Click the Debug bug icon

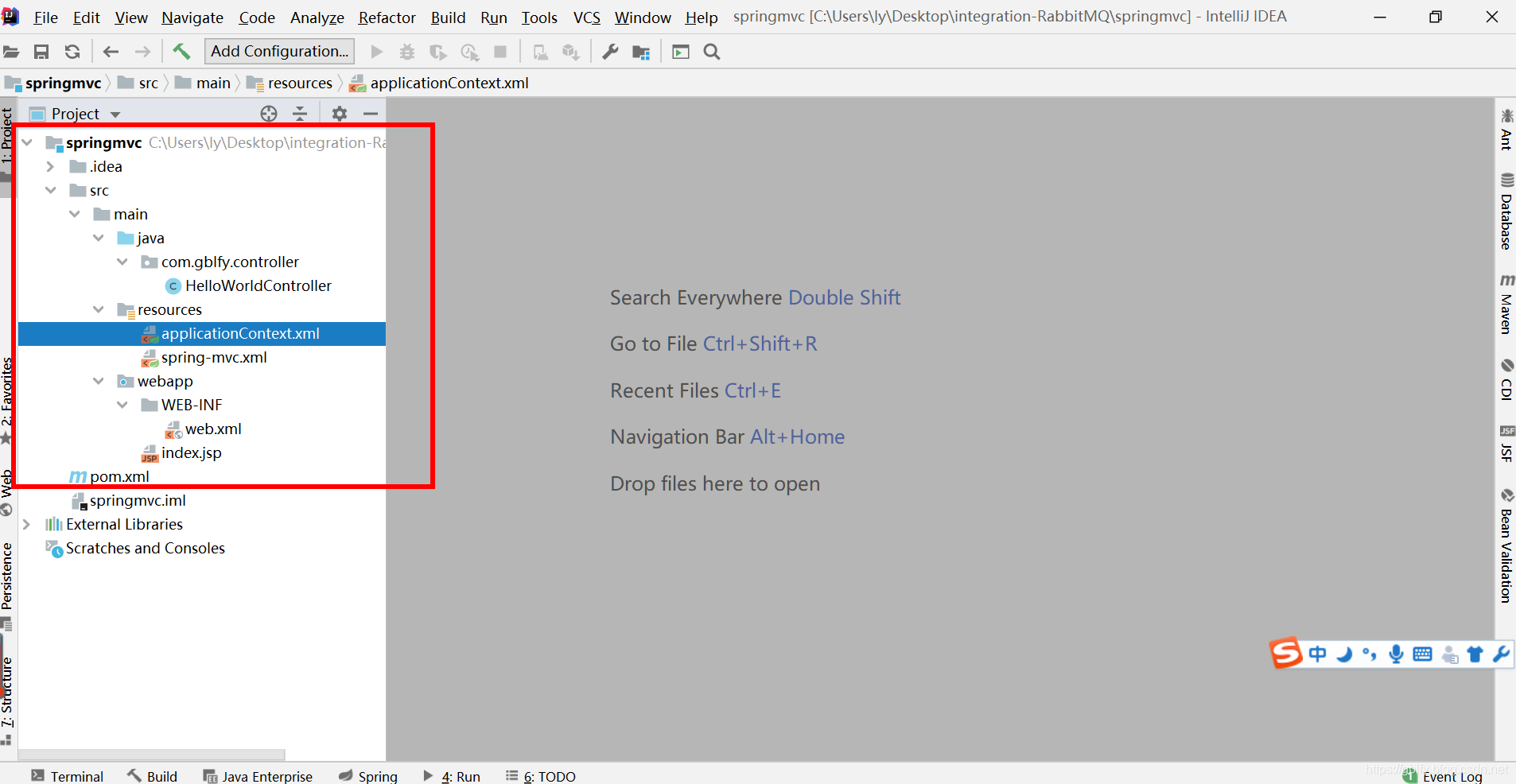(x=407, y=52)
